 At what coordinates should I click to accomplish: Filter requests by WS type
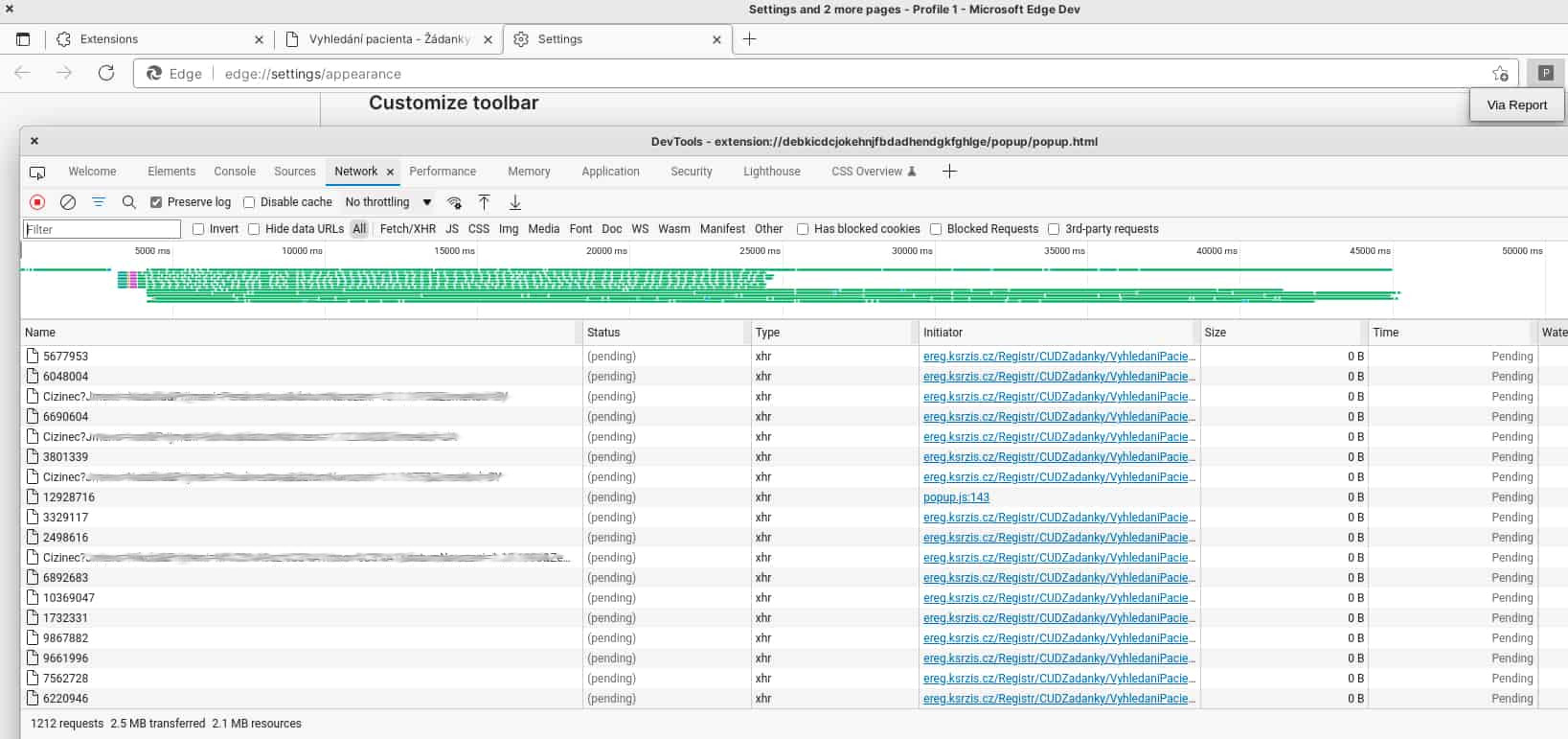640,229
